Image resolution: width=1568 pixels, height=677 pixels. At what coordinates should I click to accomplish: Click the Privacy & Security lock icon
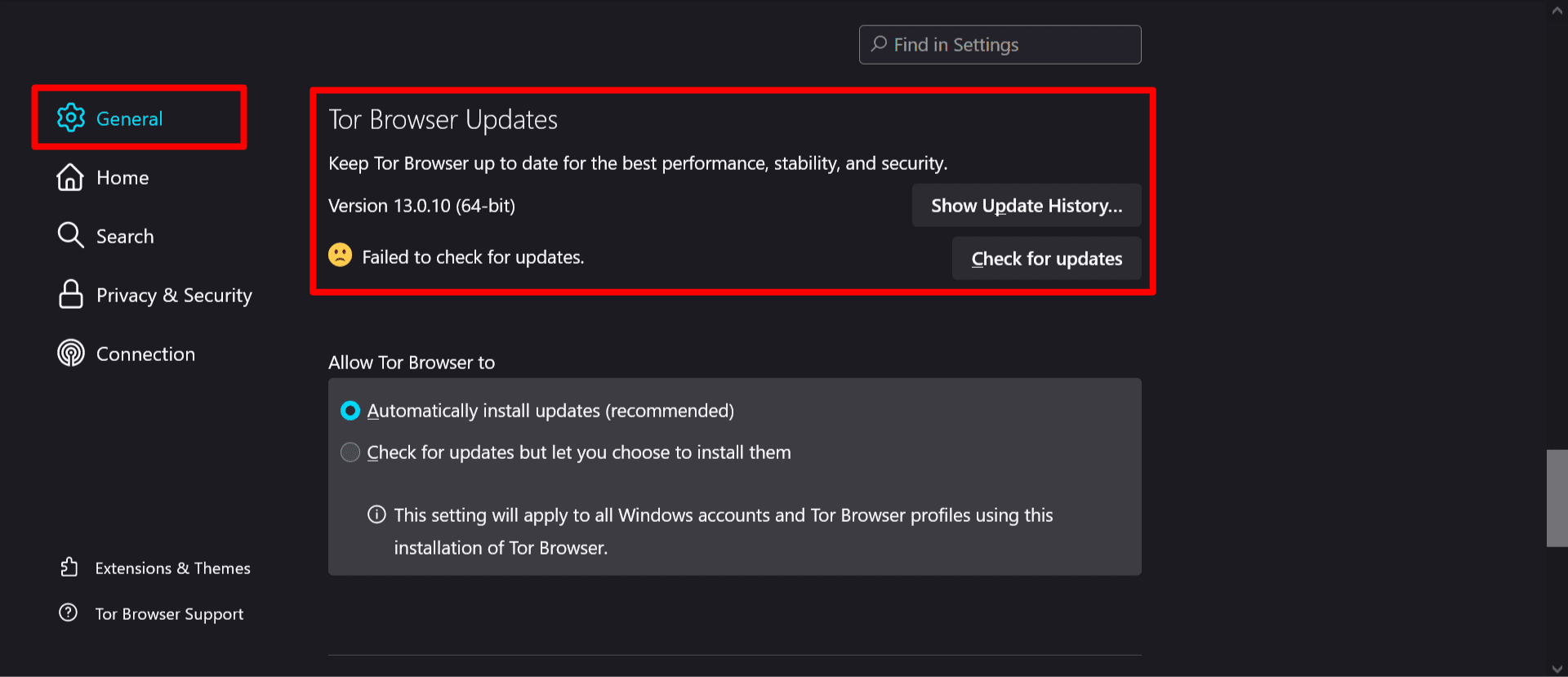pyautogui.click(x=70, y=294)
